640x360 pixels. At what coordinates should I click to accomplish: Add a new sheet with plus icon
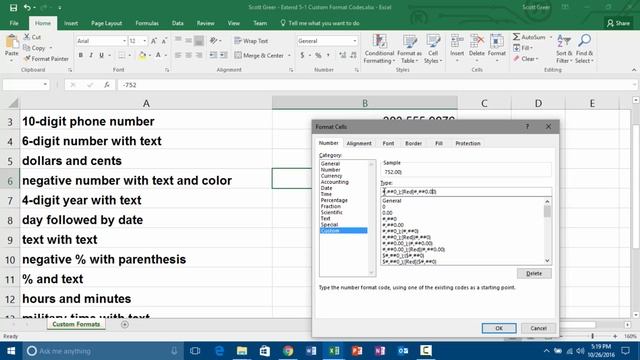coord(125,324)
